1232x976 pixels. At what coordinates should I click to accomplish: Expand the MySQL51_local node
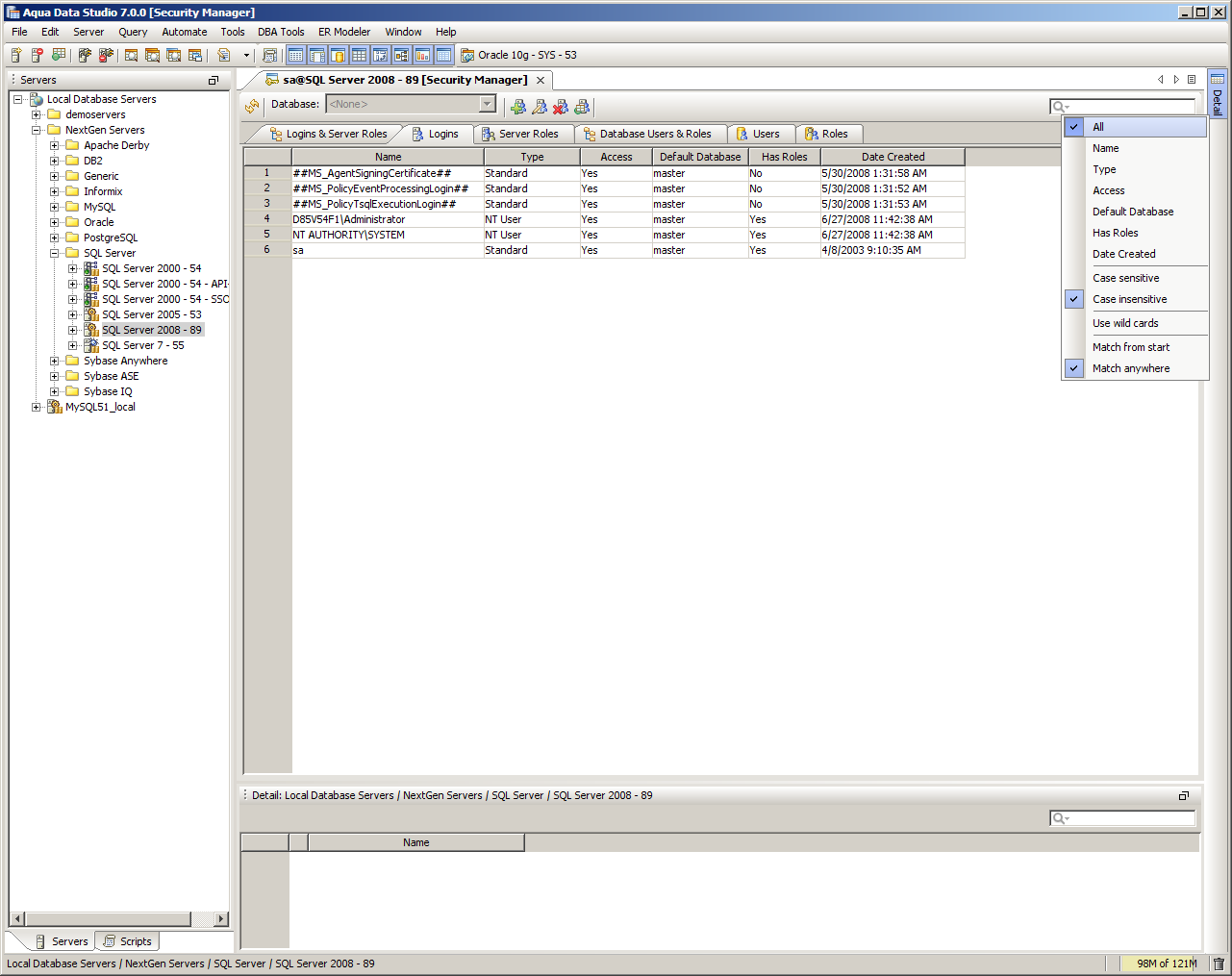tap(36, 407)
